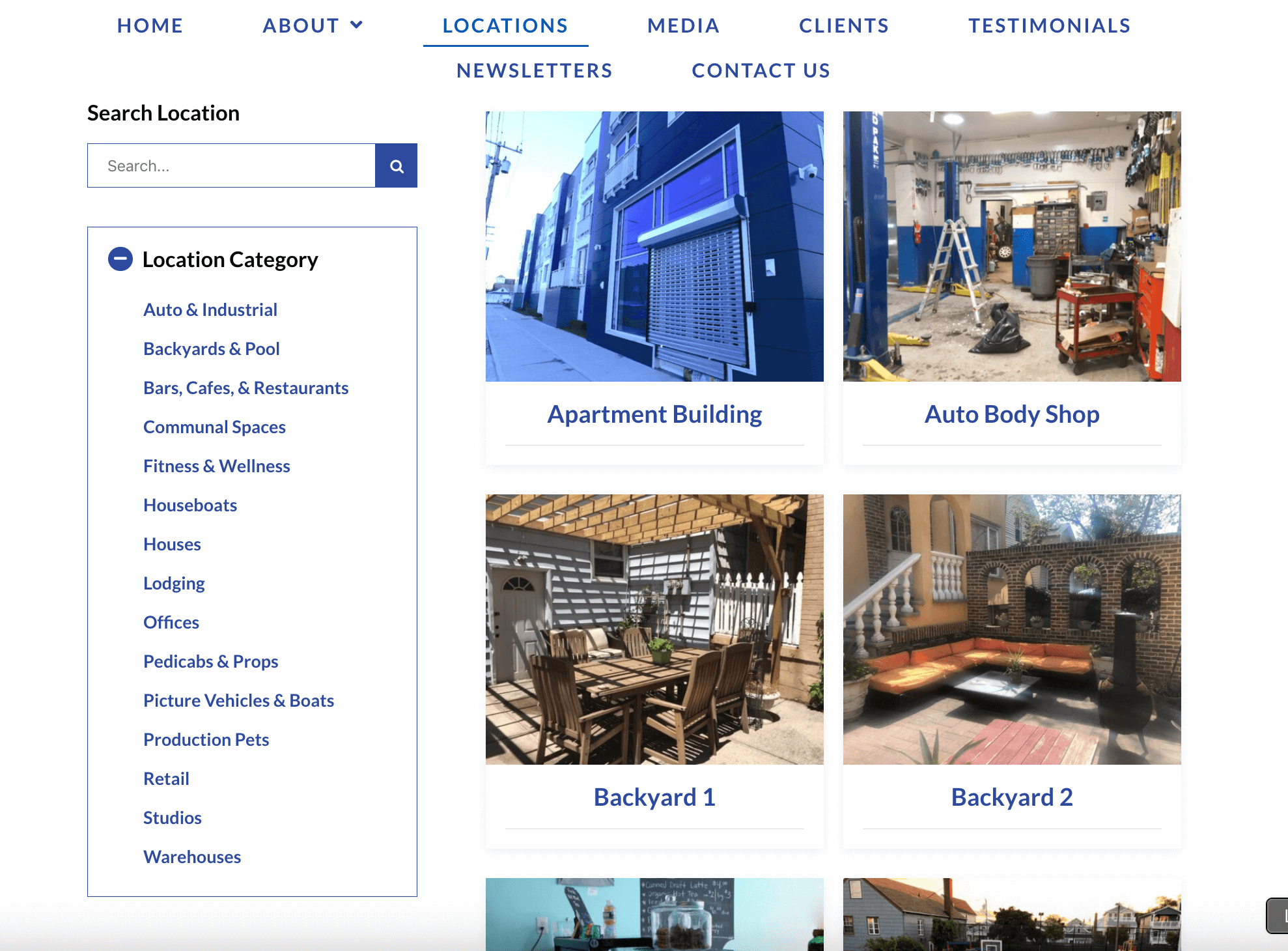
Task: Click the Backyard 1 title link
Action: coord(654,797)
